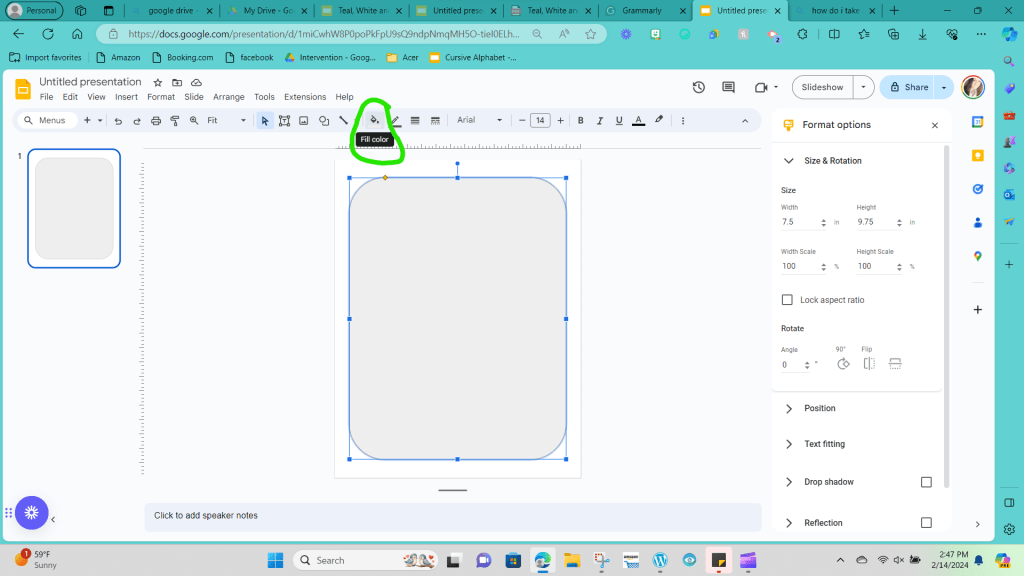Click the Fill color paint bucket icon
Viewport: 1024px width, 576px height.
click(x=375, y=120)
